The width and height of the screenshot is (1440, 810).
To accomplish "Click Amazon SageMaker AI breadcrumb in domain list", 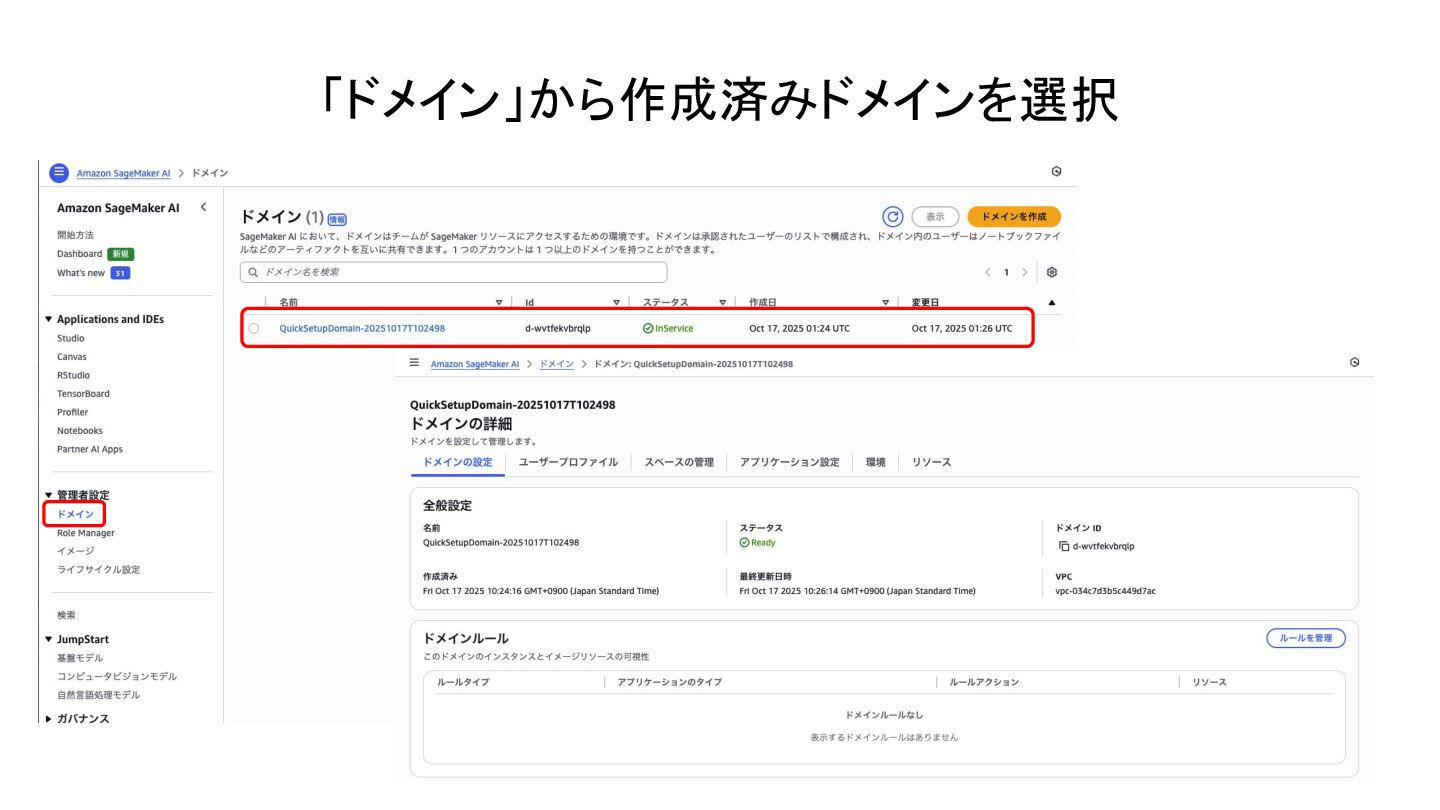I will coord(124,173).
